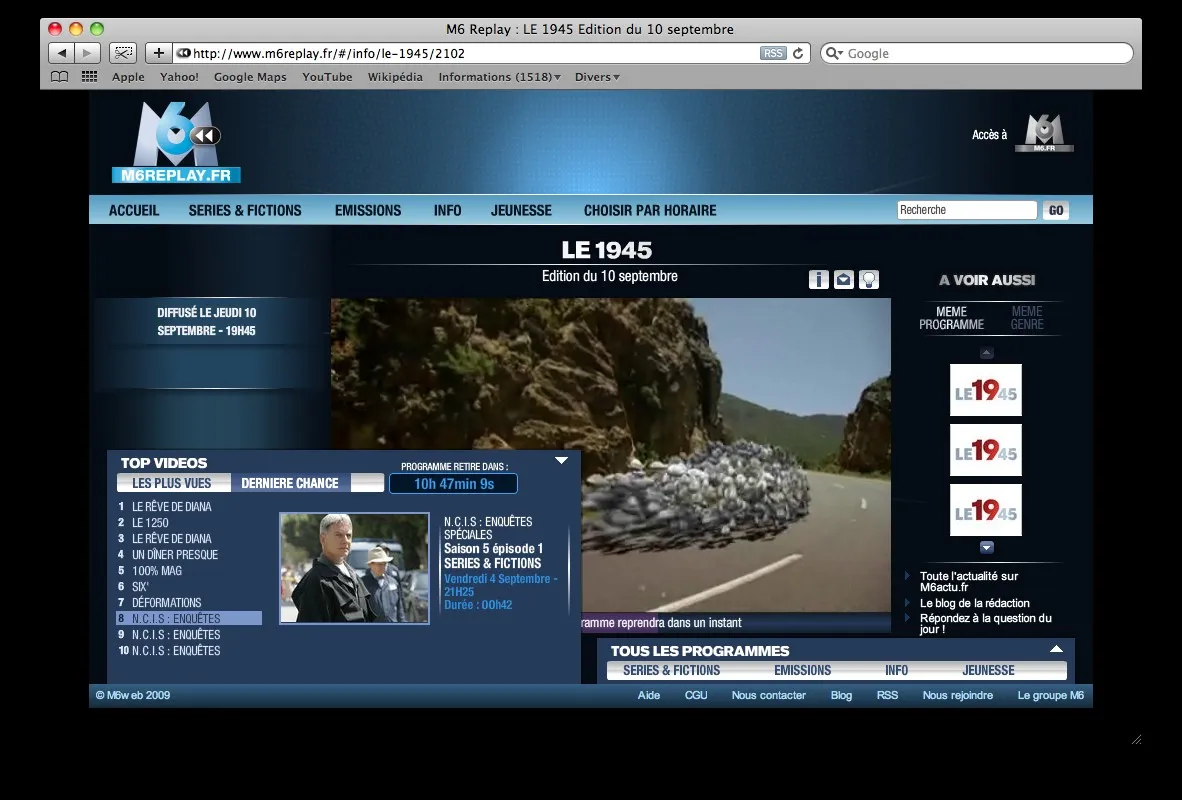
Task: Select Jeunesse in Tous les Programmes
Action: click(x=988, y=670)
